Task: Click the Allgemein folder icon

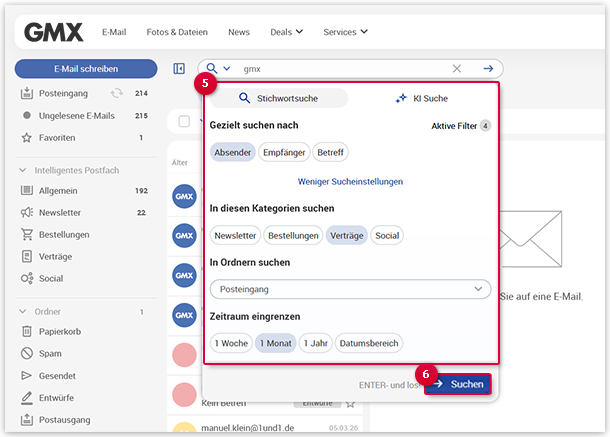Action: click(26, 190)
